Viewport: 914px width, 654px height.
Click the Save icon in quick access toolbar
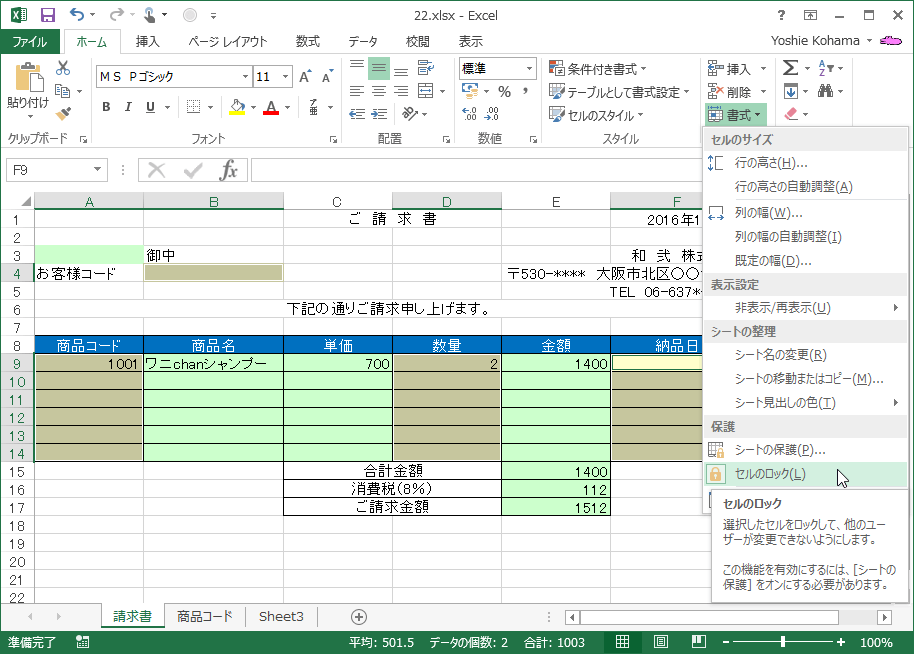coord(47,13)
